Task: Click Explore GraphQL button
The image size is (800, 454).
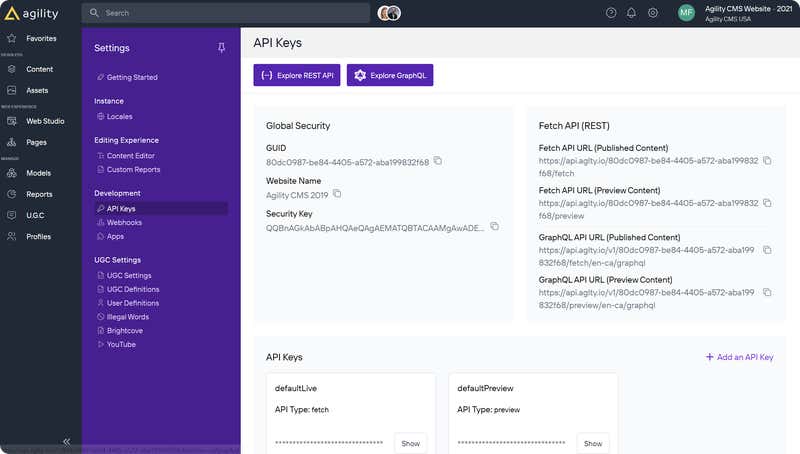Action: click(x=390, y=75)
